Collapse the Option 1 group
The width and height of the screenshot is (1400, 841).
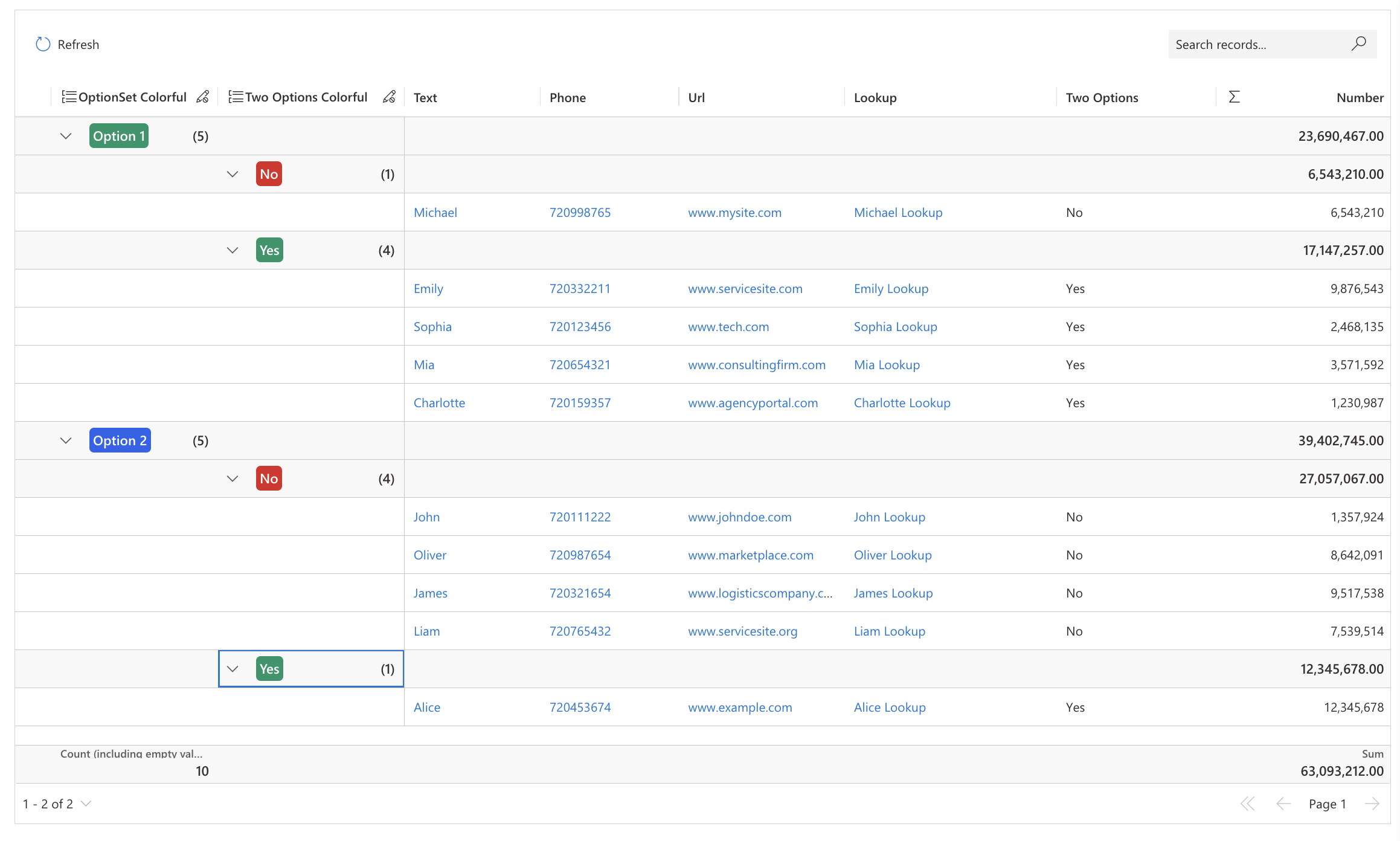click(x=66, y=136)
